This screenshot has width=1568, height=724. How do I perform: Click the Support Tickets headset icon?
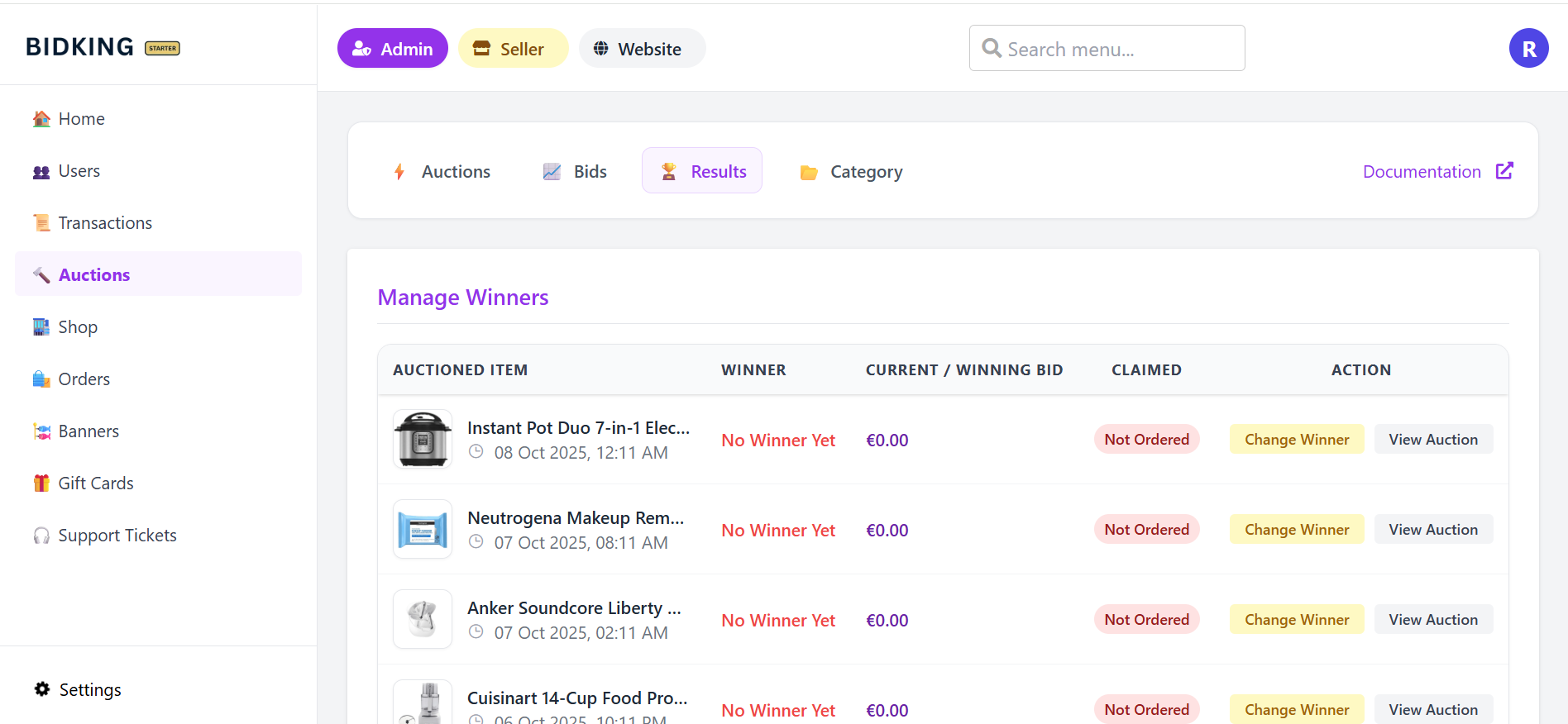pyautogui.click(x=41, y=536)
